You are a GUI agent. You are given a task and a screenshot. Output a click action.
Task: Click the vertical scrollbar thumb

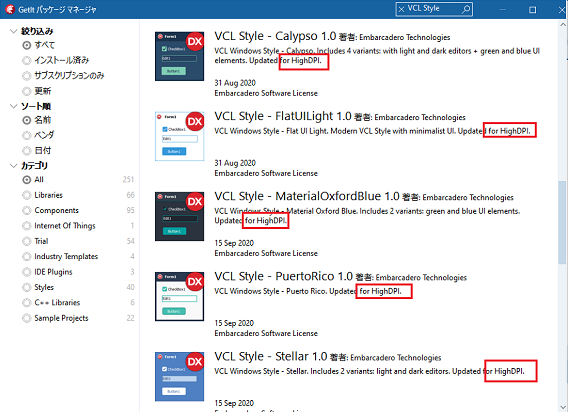pos(562,222)
